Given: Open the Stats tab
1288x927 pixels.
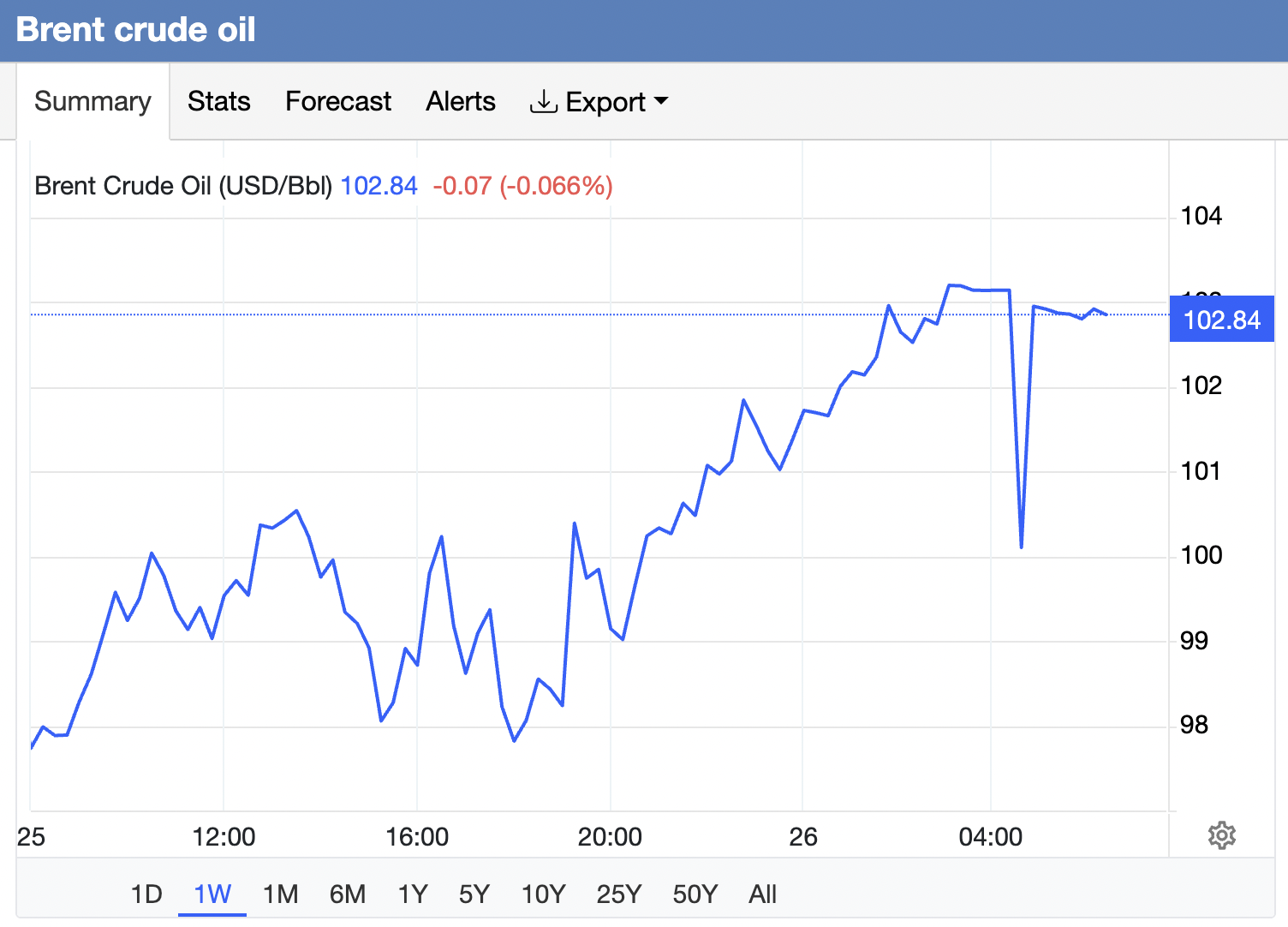Looking at the screenshot, I should pos(218,101).
